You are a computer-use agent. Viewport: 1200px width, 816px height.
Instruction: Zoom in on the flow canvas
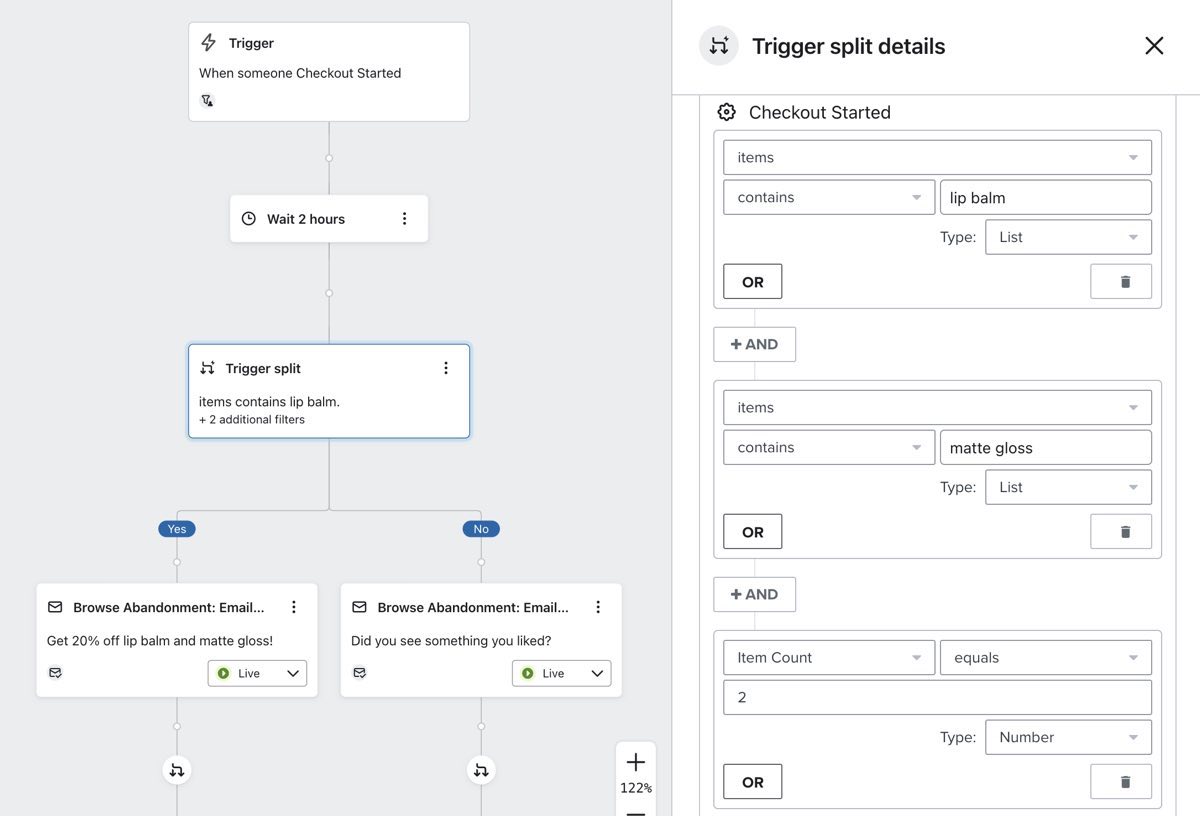click(635, 763)
